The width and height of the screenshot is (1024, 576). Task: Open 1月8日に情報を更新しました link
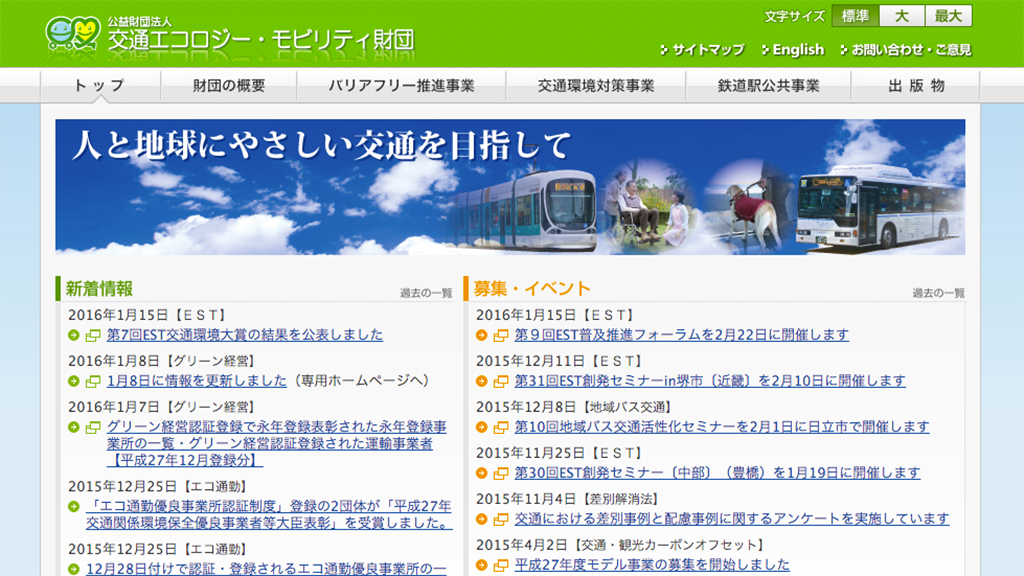[x=197, y=381]
